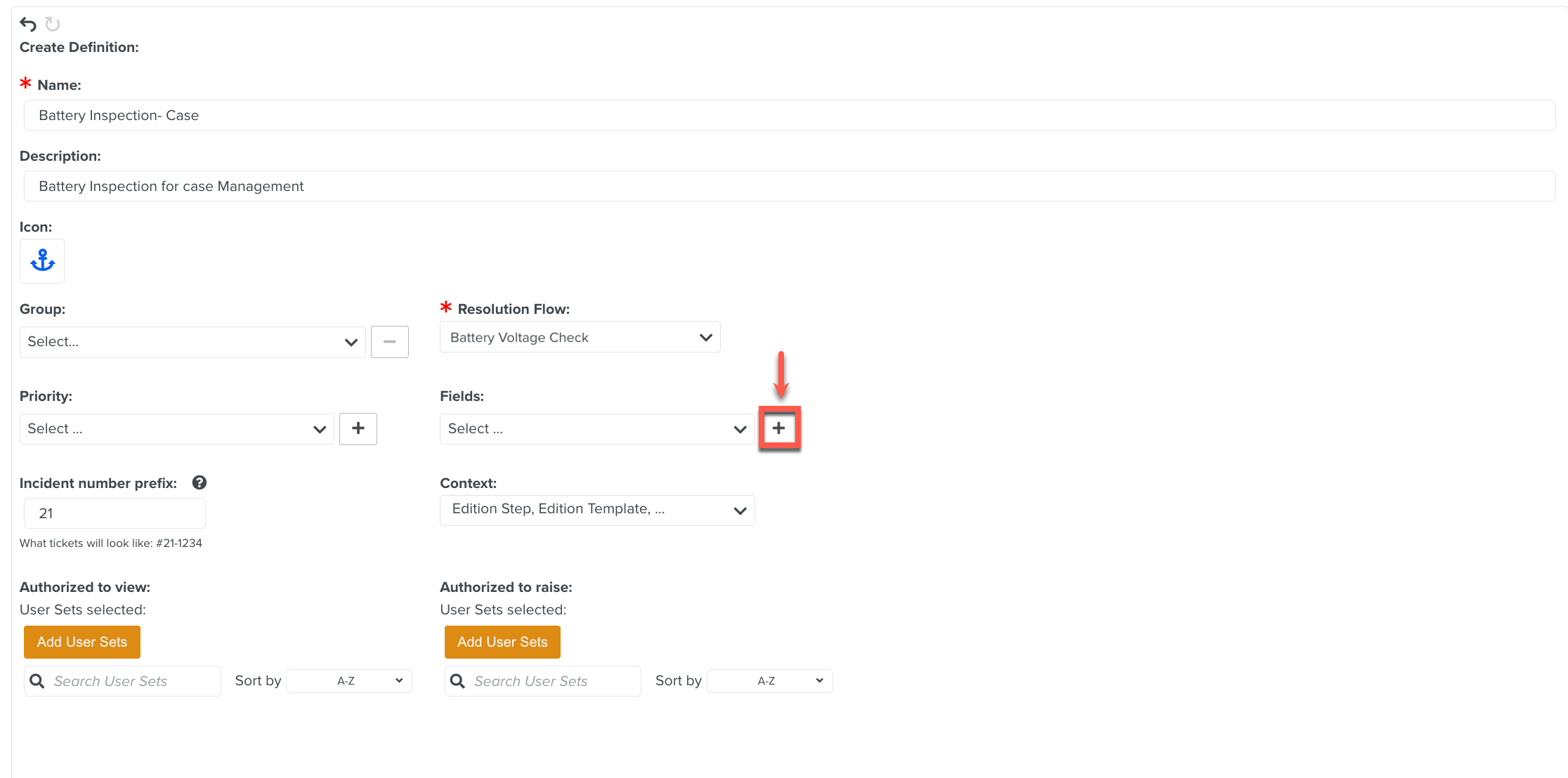Open the anchor icon picker

click(x=42, y=261)
